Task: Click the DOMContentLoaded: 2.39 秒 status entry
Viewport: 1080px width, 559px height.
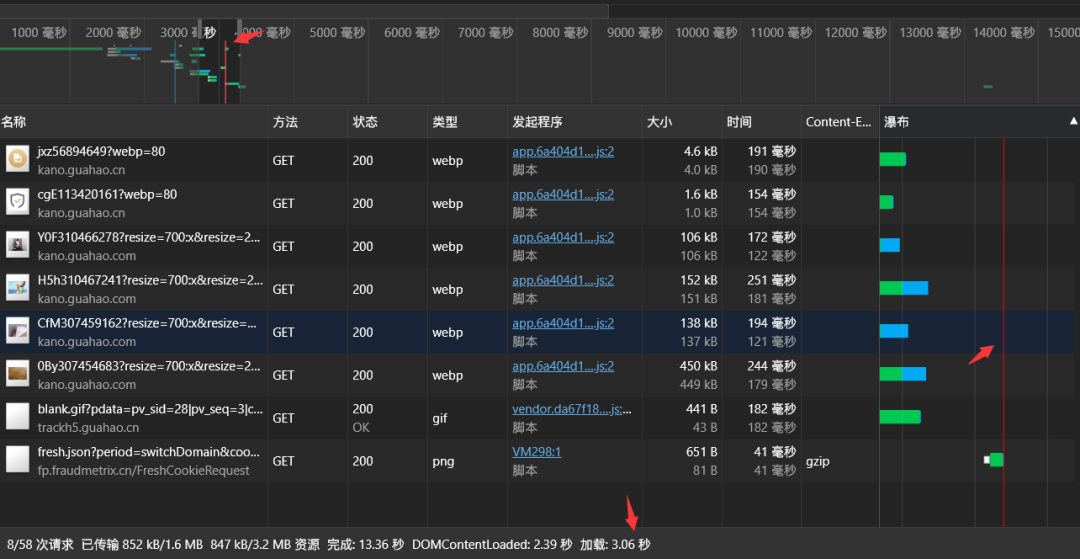Action: coord(492,545)
